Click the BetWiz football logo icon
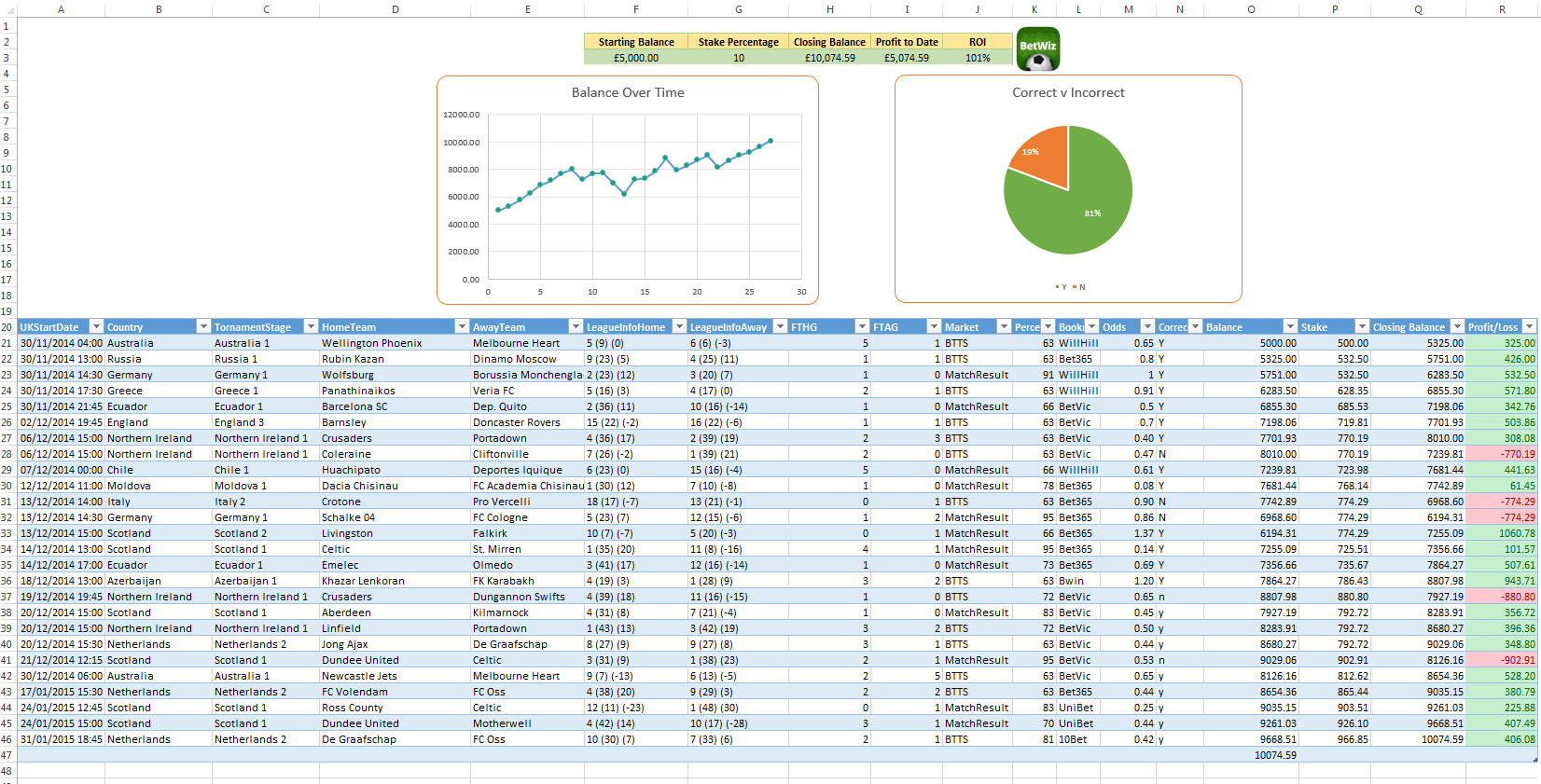This screenshot has width=1541, height=784. (1038, 49)
